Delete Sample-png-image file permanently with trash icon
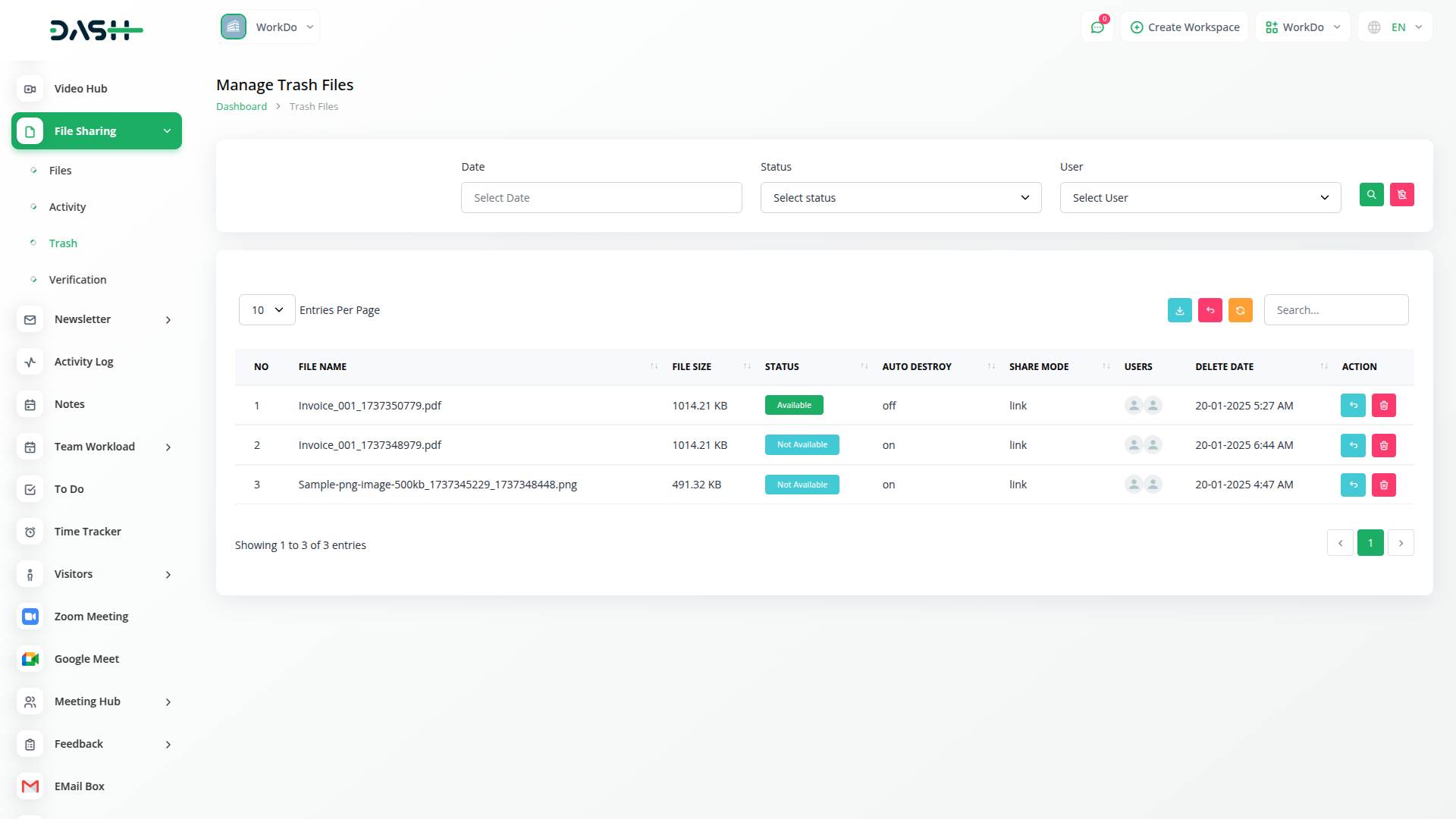This screenshot has width=1456, height=819. (1383, 485)
